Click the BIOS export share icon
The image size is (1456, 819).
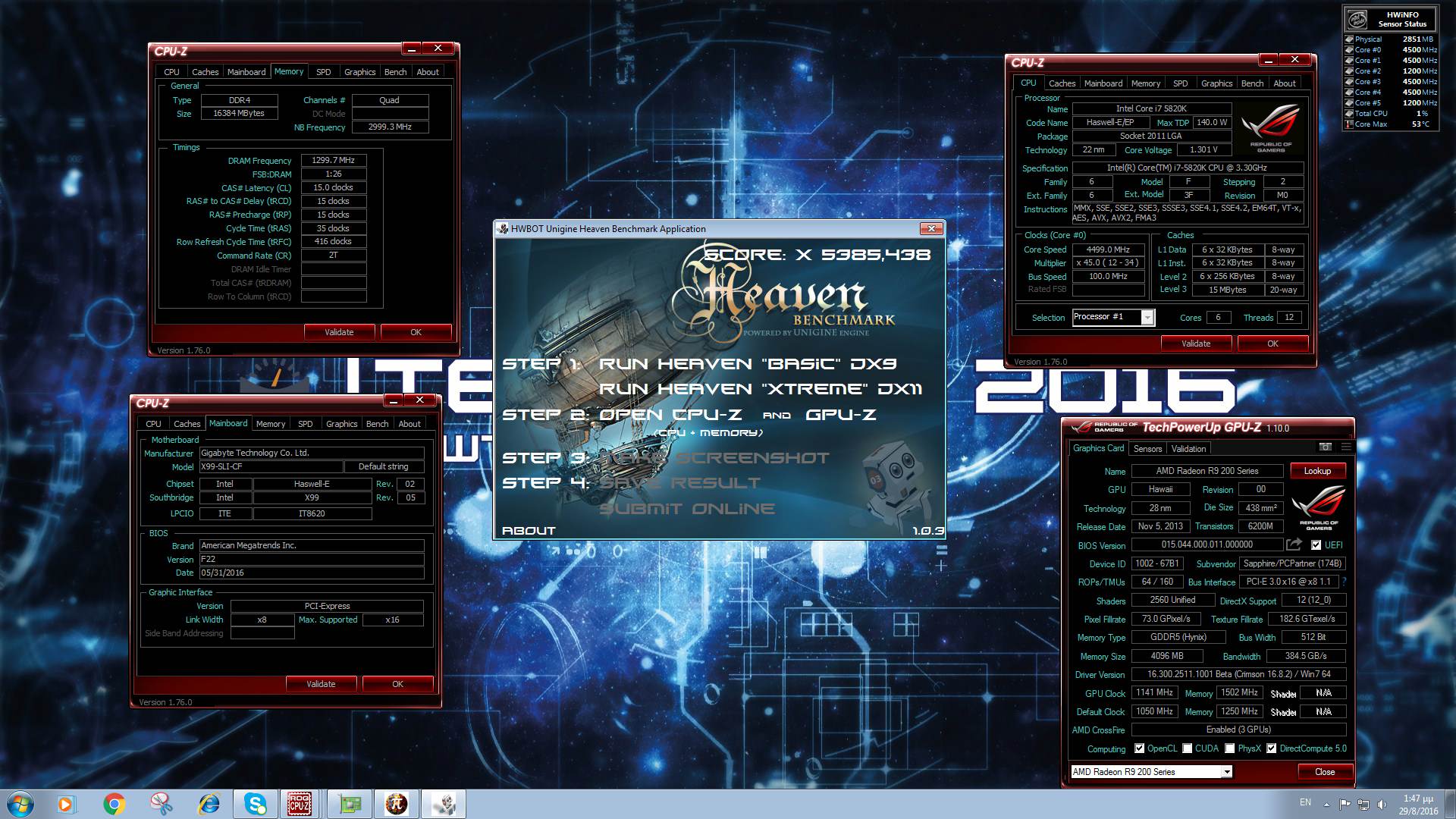(x=1294, y=544)
